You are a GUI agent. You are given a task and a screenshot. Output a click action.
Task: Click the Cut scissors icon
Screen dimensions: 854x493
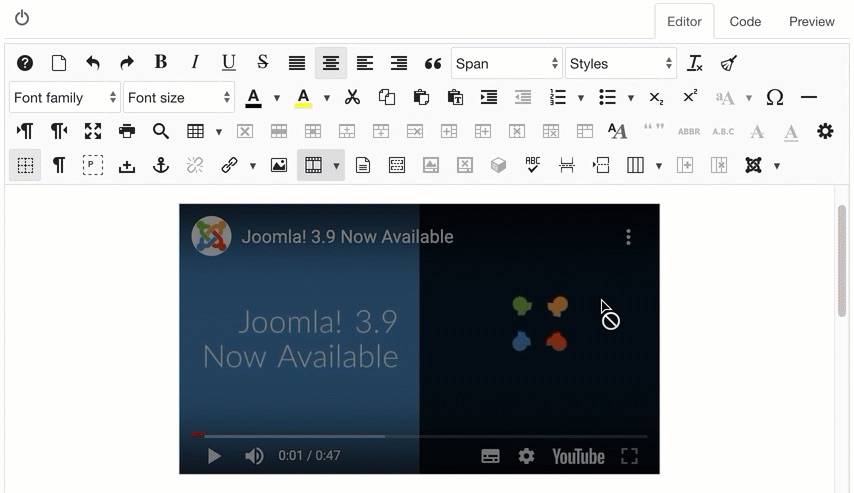pyautogui.click(x=352, y=97)
